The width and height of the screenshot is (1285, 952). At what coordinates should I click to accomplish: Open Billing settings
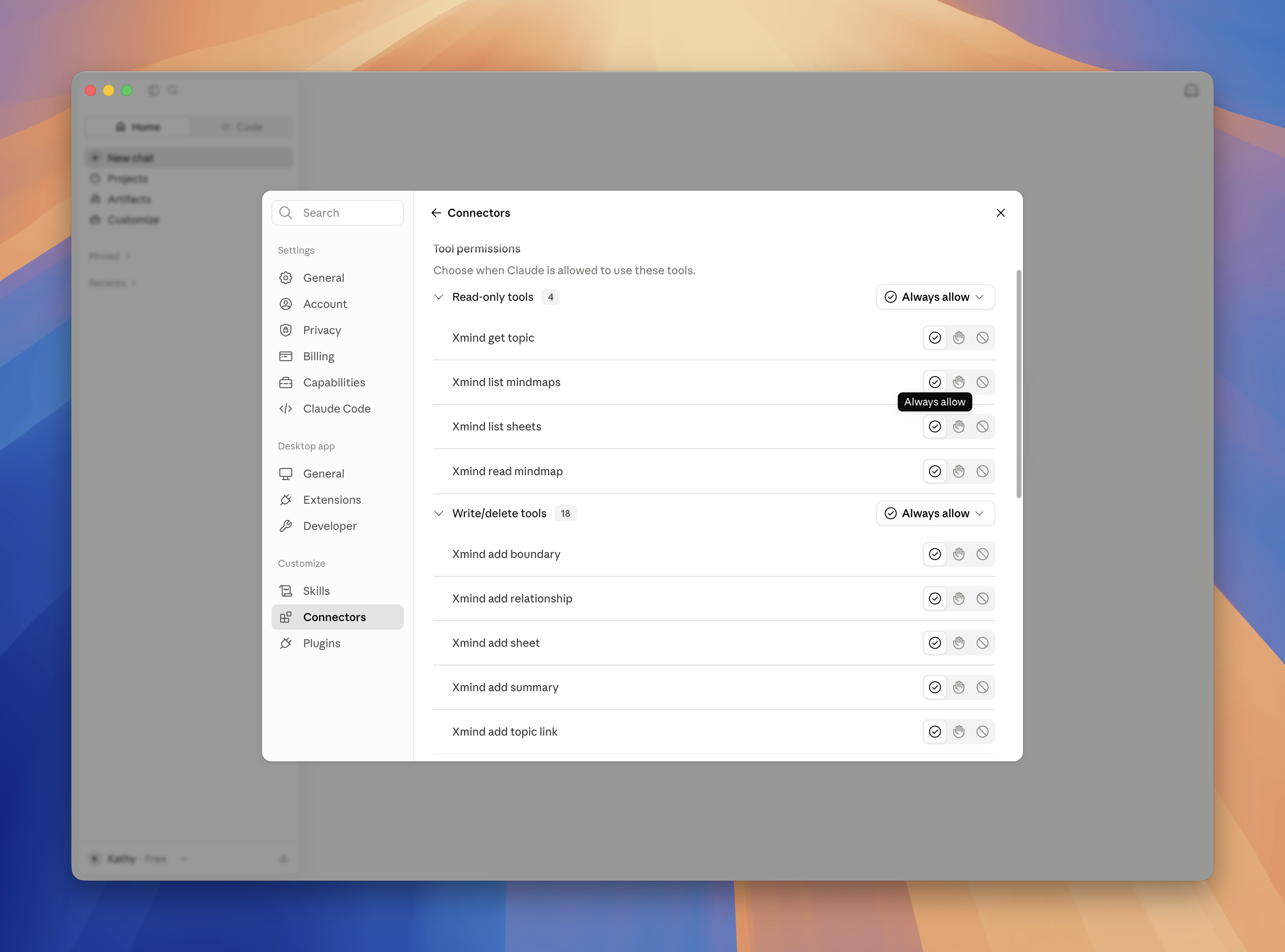(x=337, y=356)
